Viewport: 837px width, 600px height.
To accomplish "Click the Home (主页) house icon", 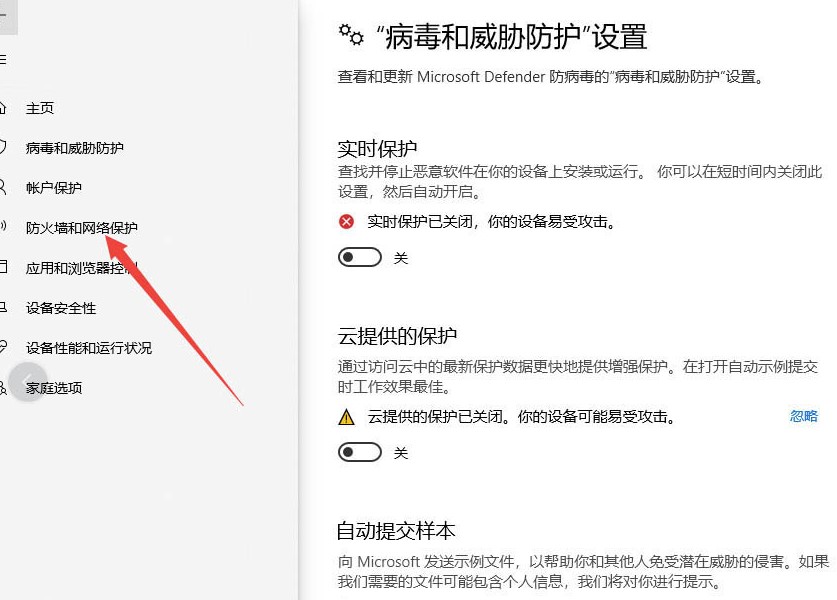I will point(2,108).
